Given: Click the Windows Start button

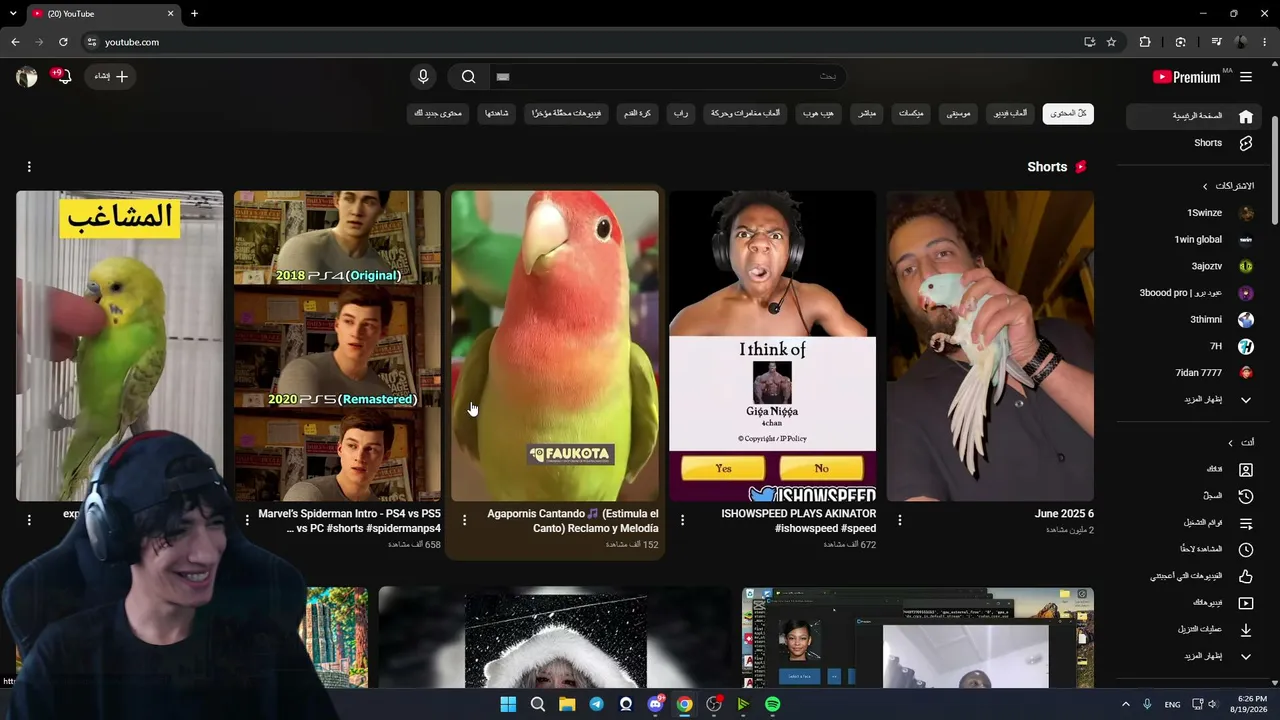Looking at the screenshot, I should pyautogui.click(x=508, y=704).
